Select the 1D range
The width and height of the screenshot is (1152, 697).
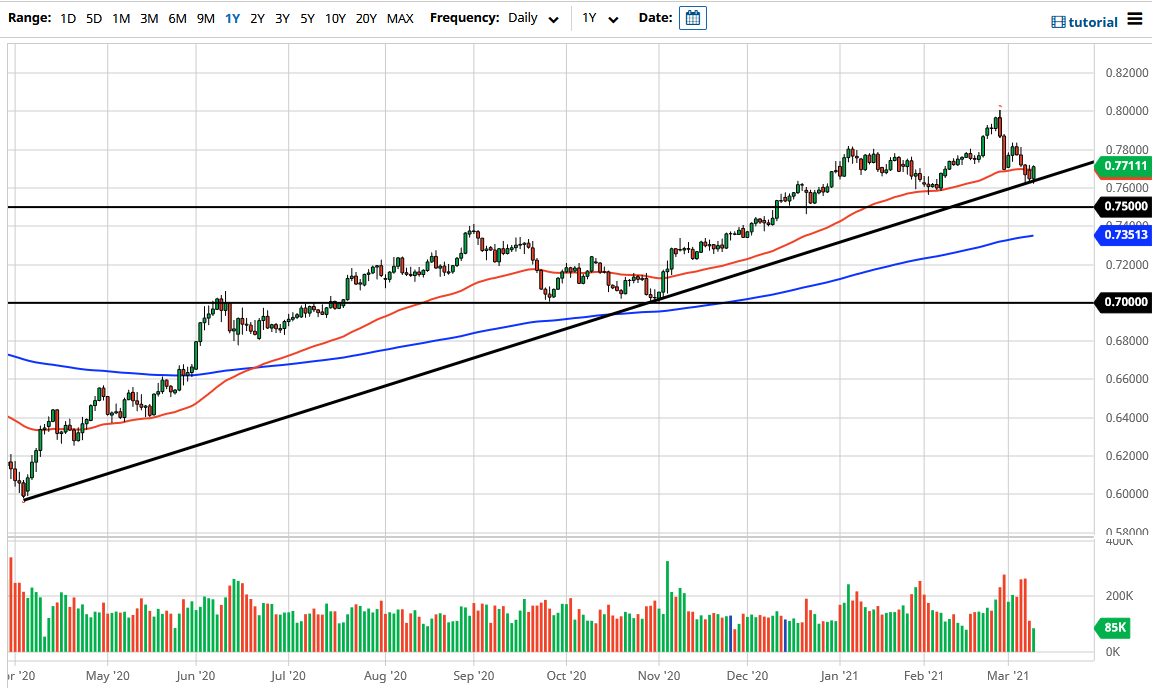[x=68, y=18]
